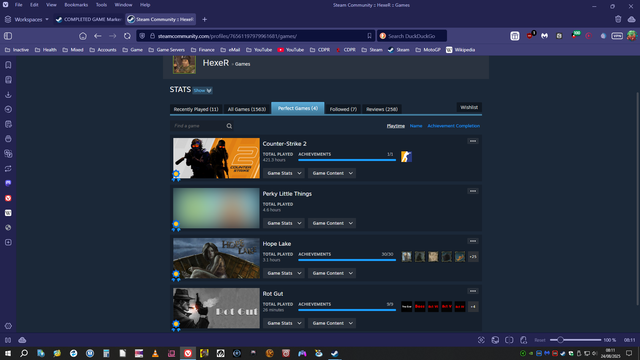Open the Reading List sidebar panel
The height and width of the screenshot is (360, 640).
click(x=8, y=80)
